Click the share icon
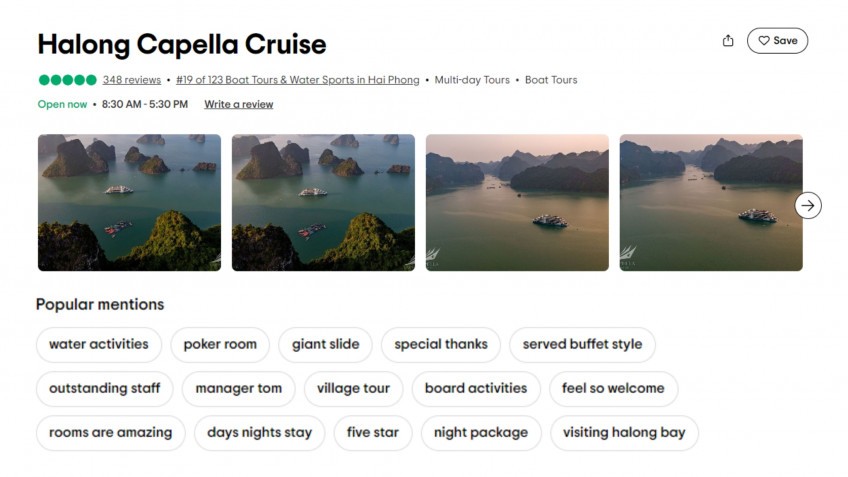The image size is (848, 477). pyautogui.click(x=728, y=41)
